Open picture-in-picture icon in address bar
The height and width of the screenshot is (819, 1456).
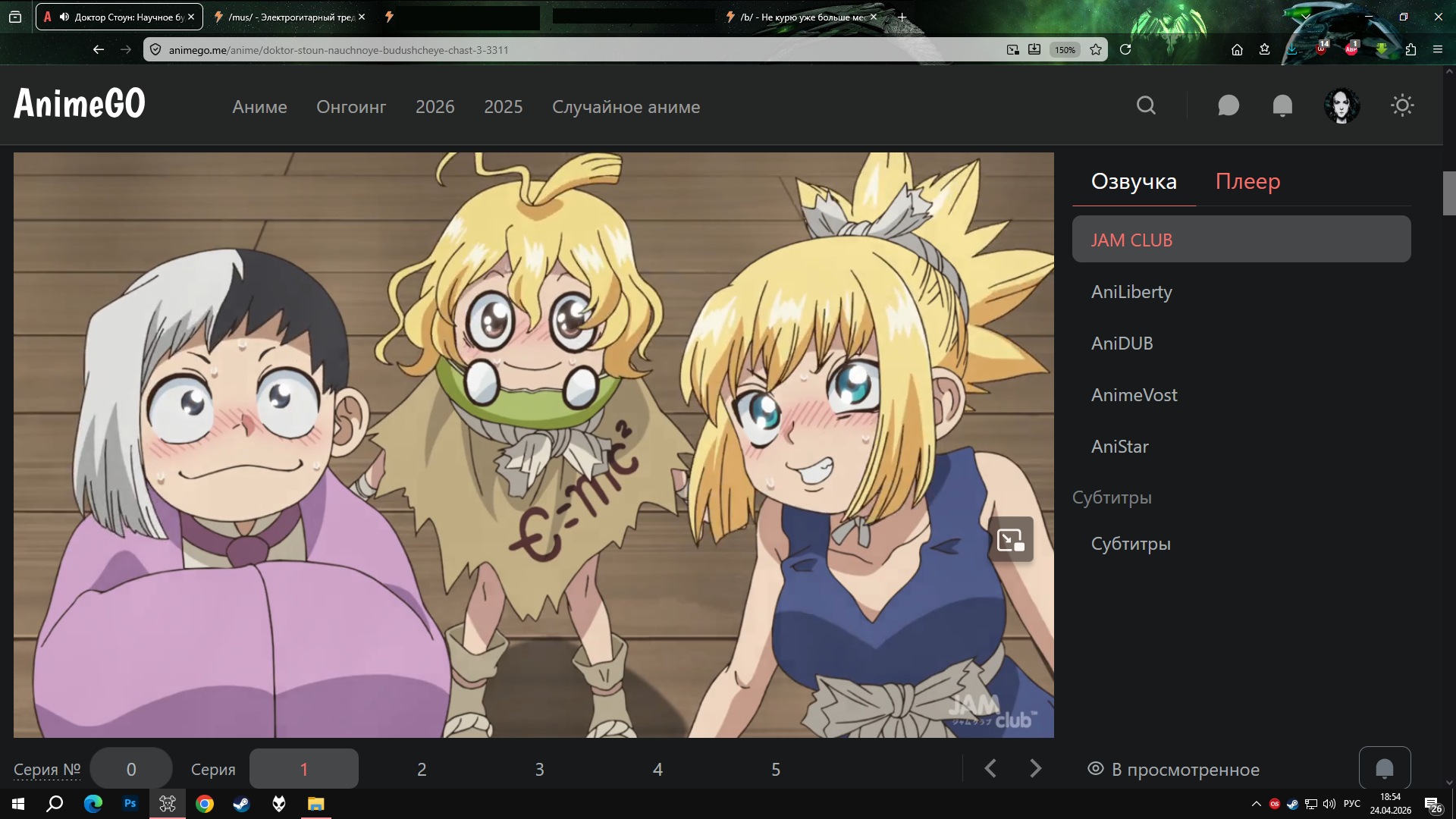click(1012, 49)
